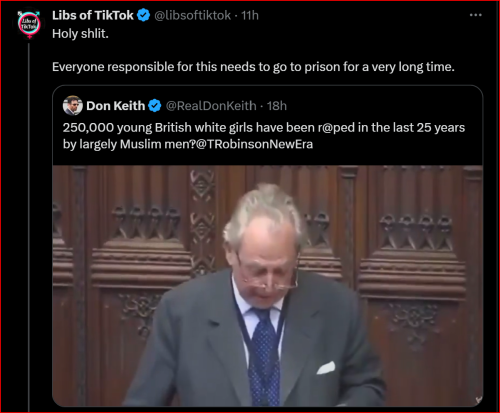Click the "250,000 young British" quoted text
The height and width of the screenshot is (413, 500).
(264, 128)
